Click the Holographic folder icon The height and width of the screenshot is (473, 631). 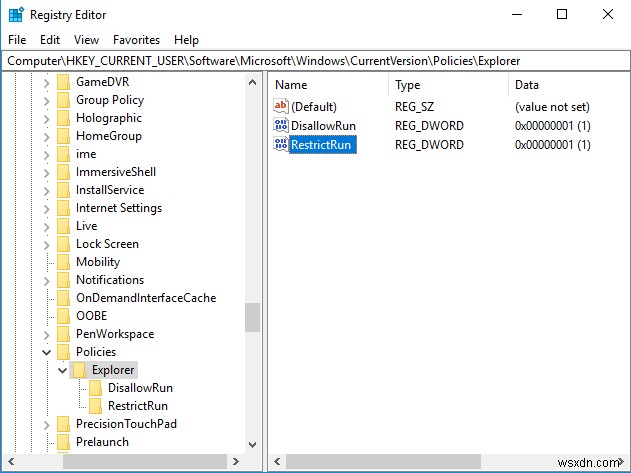pos(64,118)
